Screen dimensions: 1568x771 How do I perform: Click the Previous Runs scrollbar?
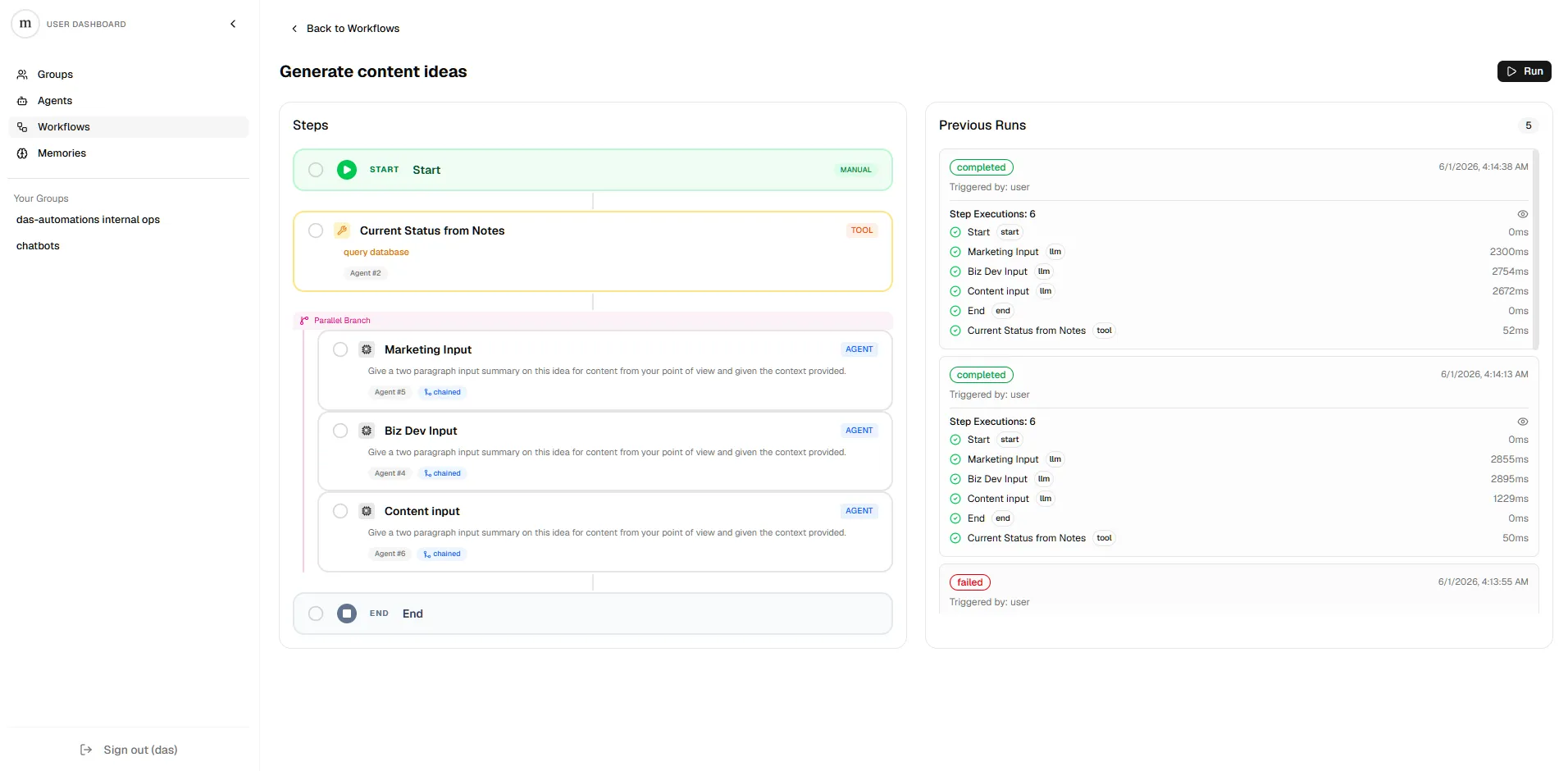pyautogui.click(x=1535, y=249)
